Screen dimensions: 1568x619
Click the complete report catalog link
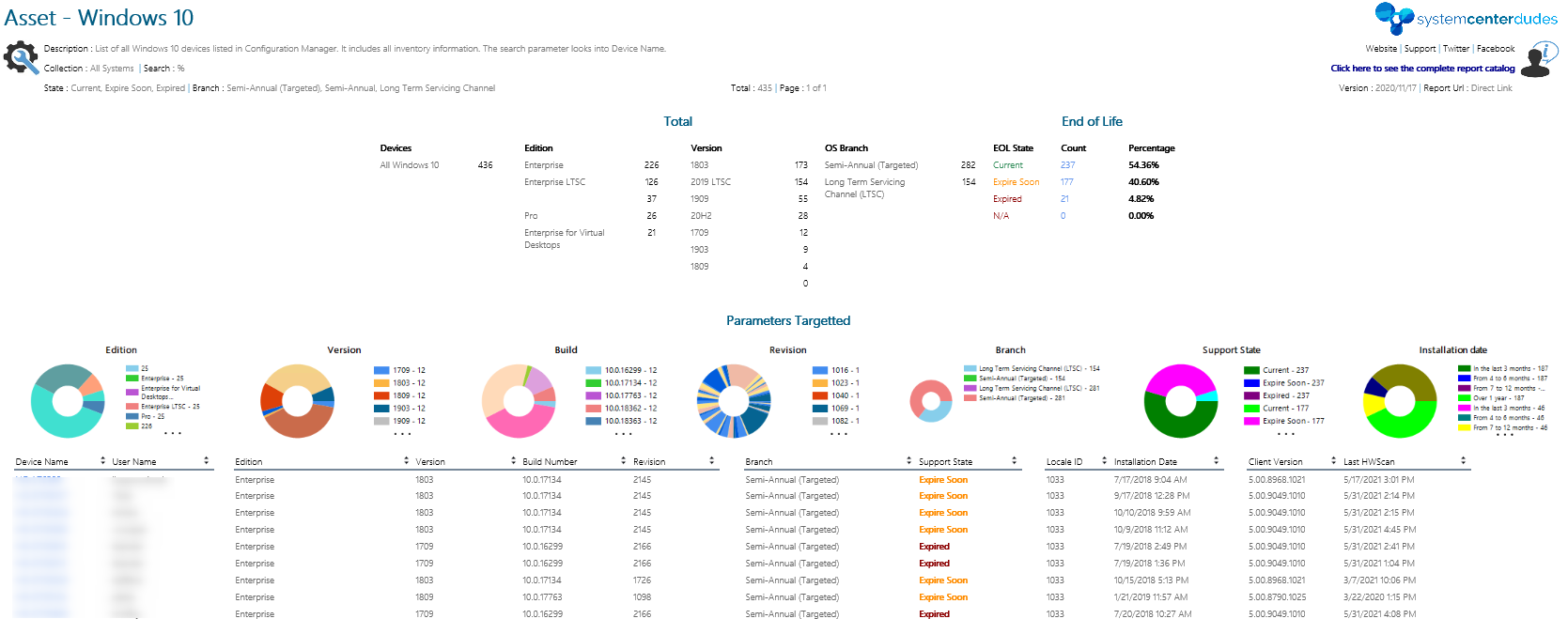click(x=1422, y=69)
